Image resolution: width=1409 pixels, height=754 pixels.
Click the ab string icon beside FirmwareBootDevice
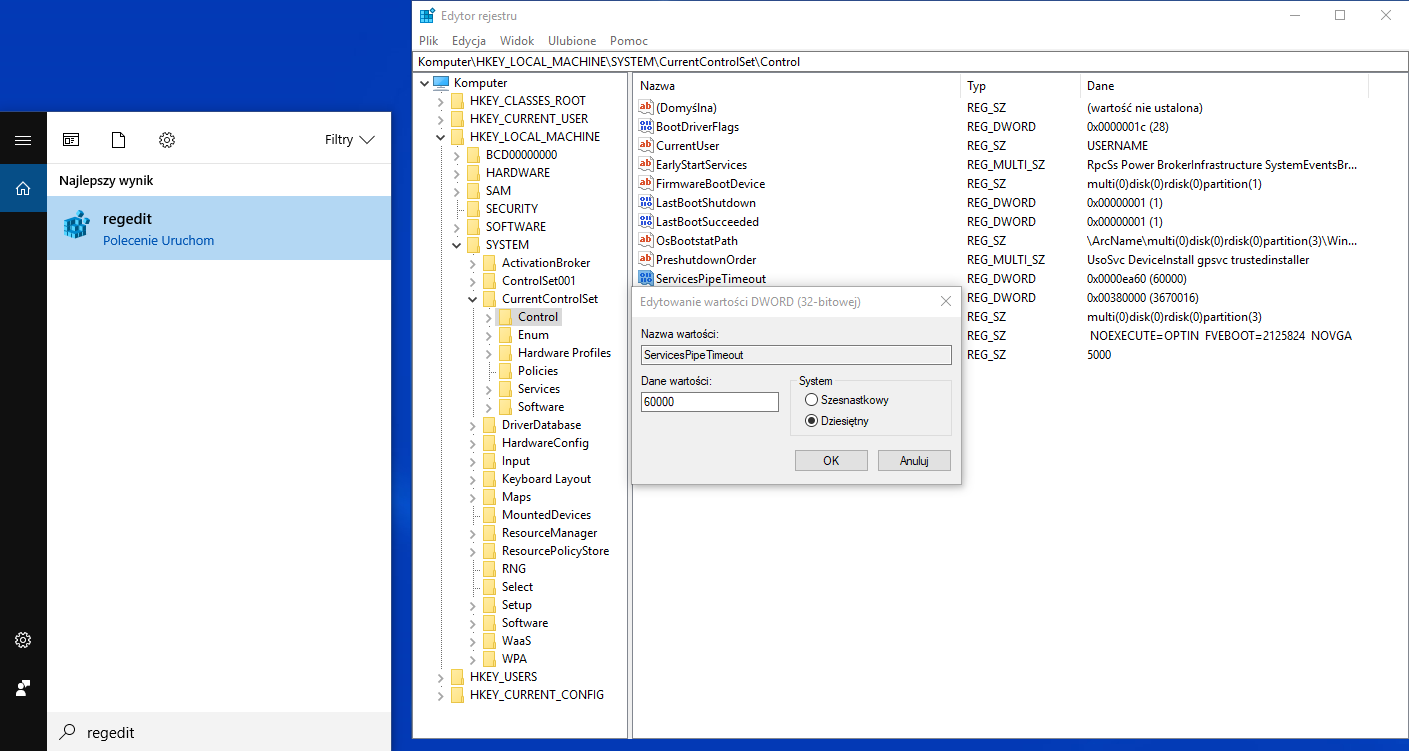(644, 183)
